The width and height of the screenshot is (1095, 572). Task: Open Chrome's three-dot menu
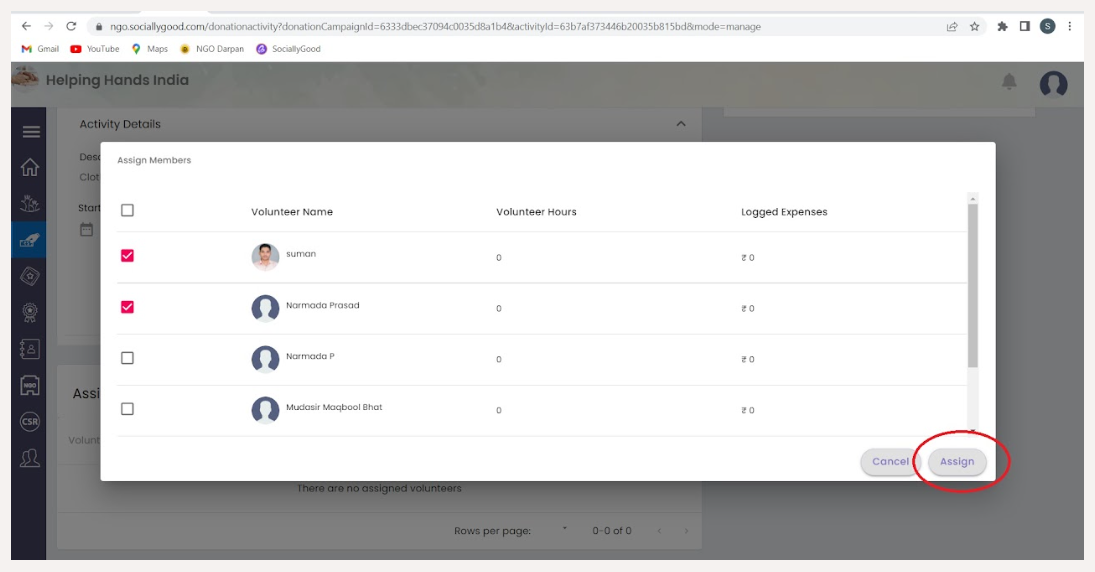tap(1070, 27)
